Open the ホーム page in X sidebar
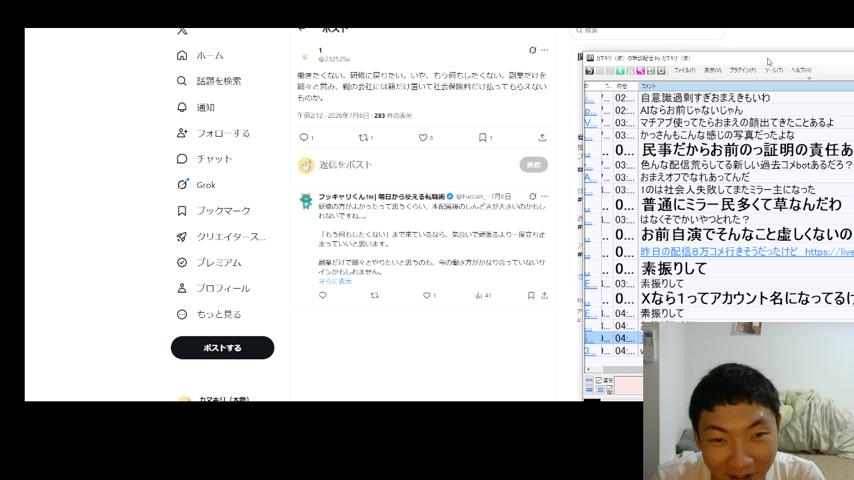This screenshot has width=854, height=480. [x=200, y=56]
